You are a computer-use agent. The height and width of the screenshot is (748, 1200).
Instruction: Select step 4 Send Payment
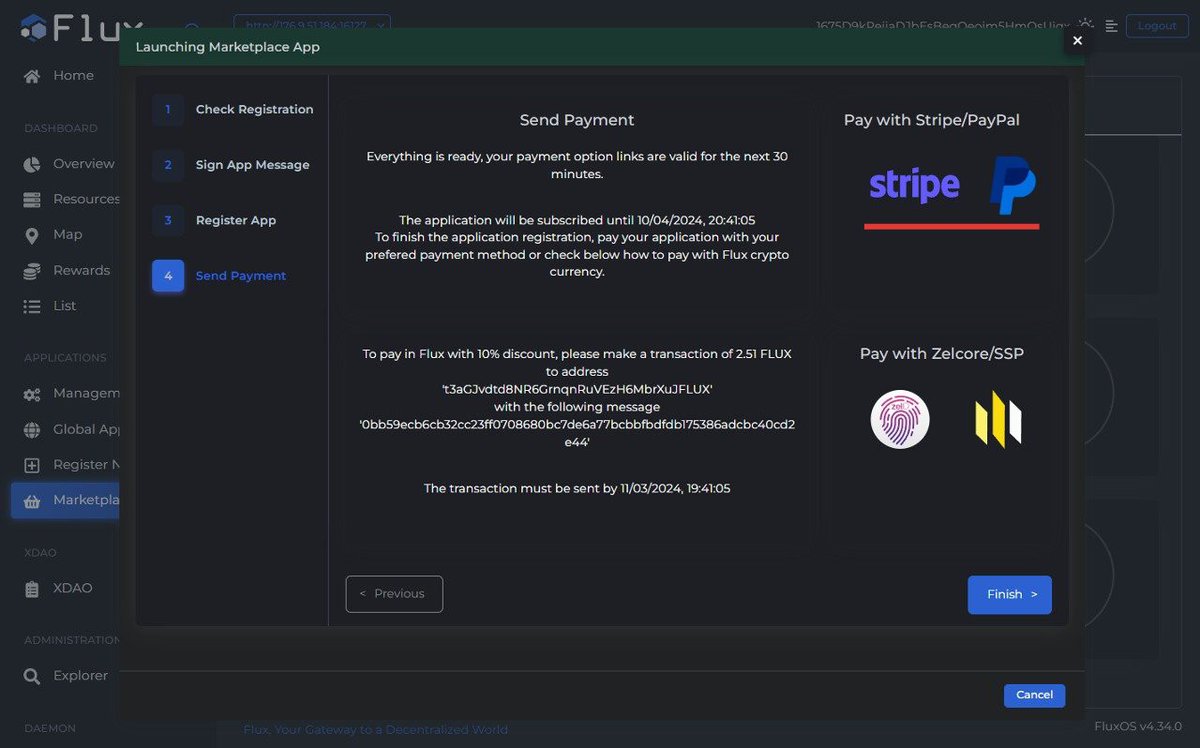[219, 276]
